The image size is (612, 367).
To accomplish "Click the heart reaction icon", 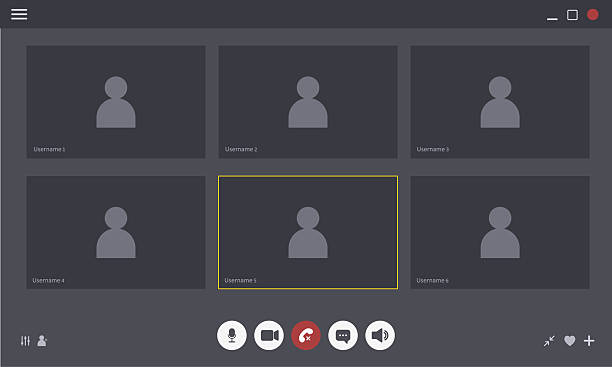I will [x=569, y=341].
